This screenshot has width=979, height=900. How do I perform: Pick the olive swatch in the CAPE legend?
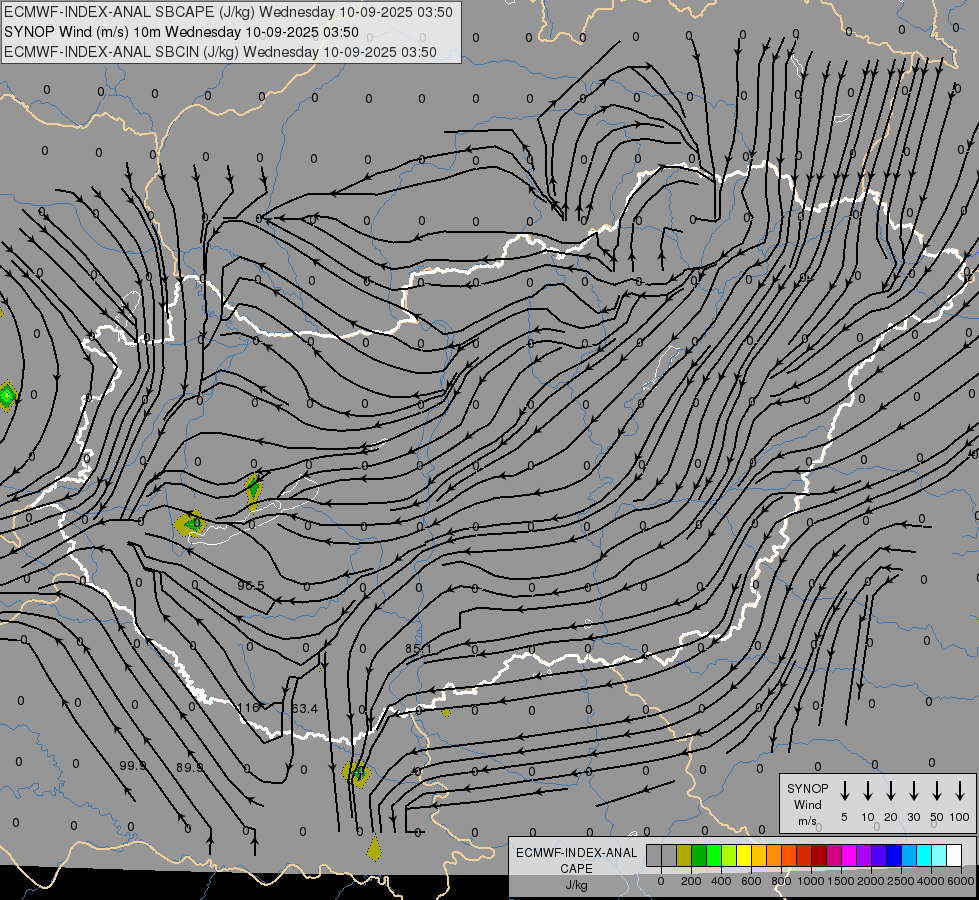click(684, 856)
